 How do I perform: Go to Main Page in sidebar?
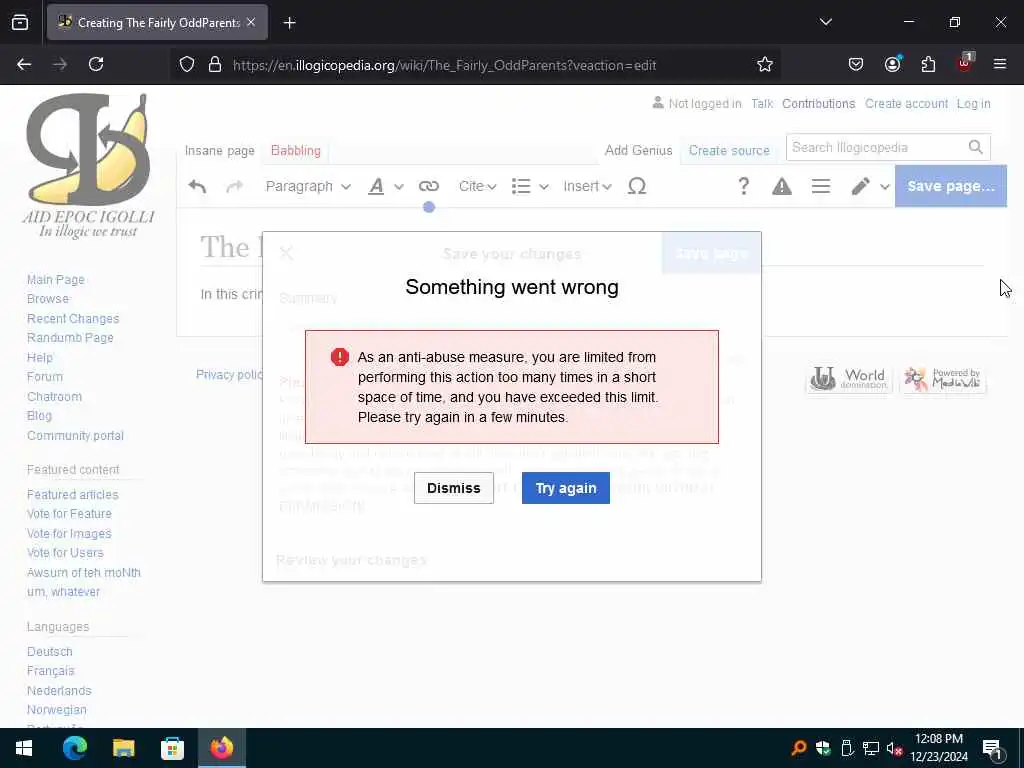[56, 280]
